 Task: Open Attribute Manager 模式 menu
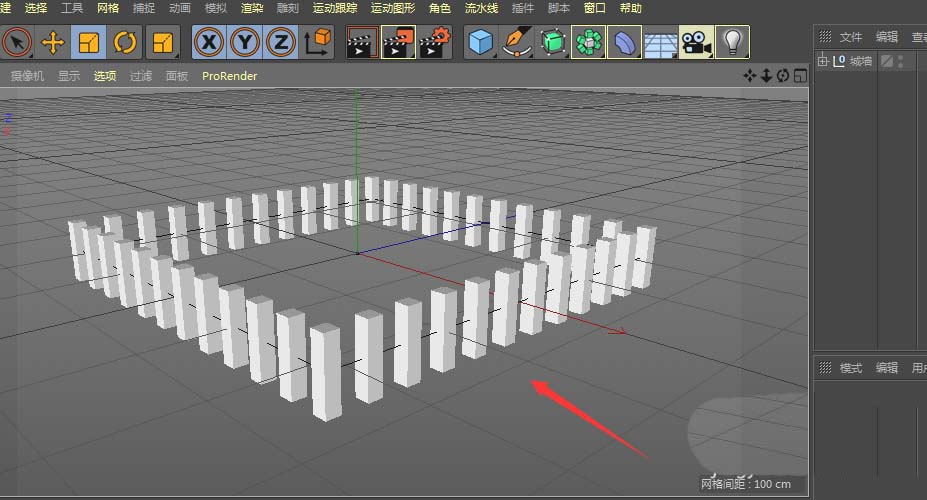click(851, 368)
